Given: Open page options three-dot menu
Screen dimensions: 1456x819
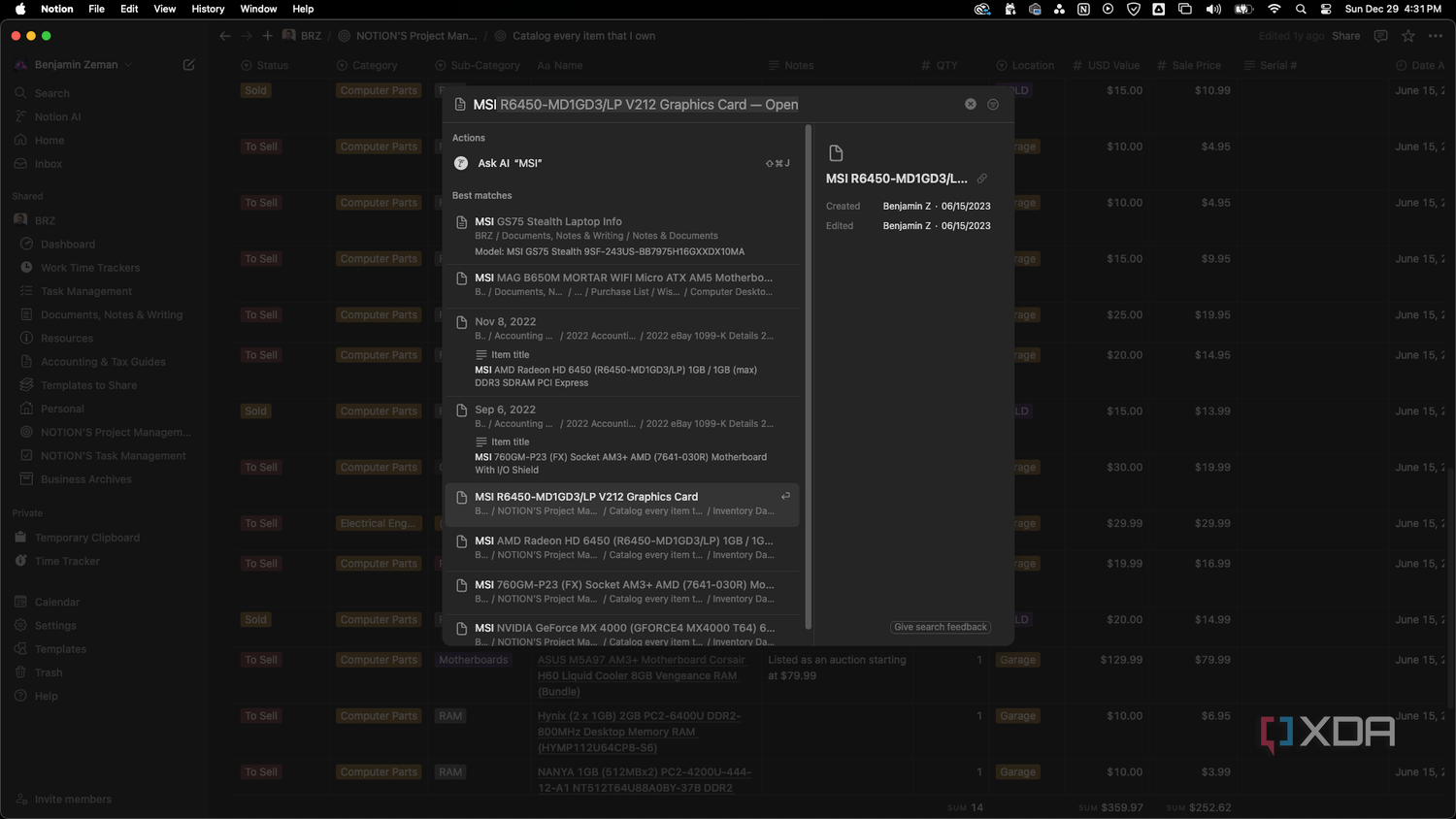Looking at the screenshot, I should (1436, 36).
